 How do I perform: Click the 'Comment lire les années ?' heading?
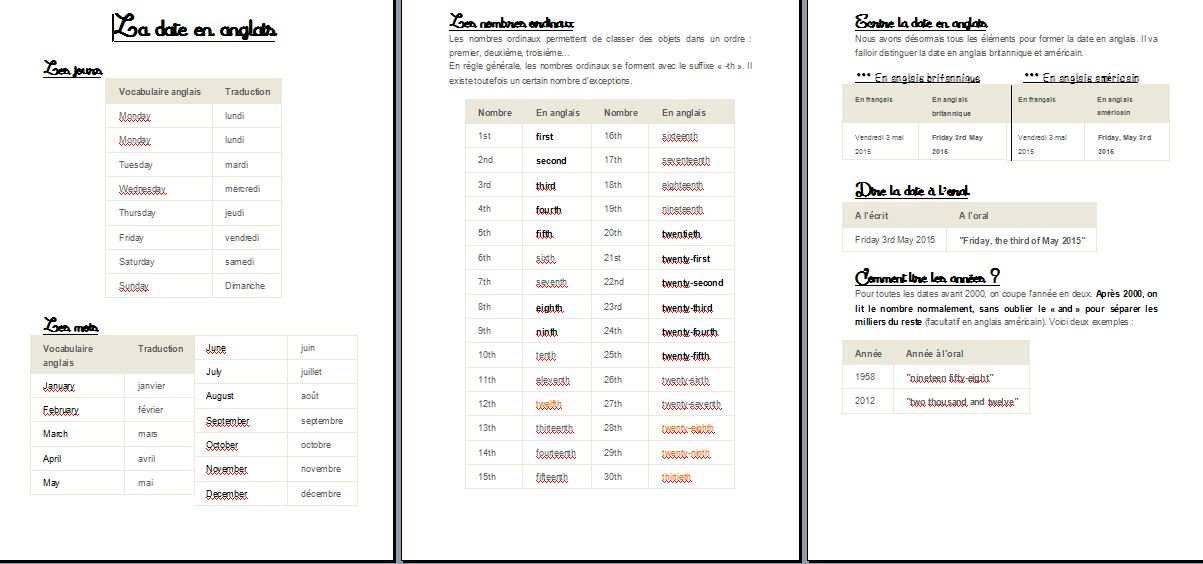pos(928,277)
